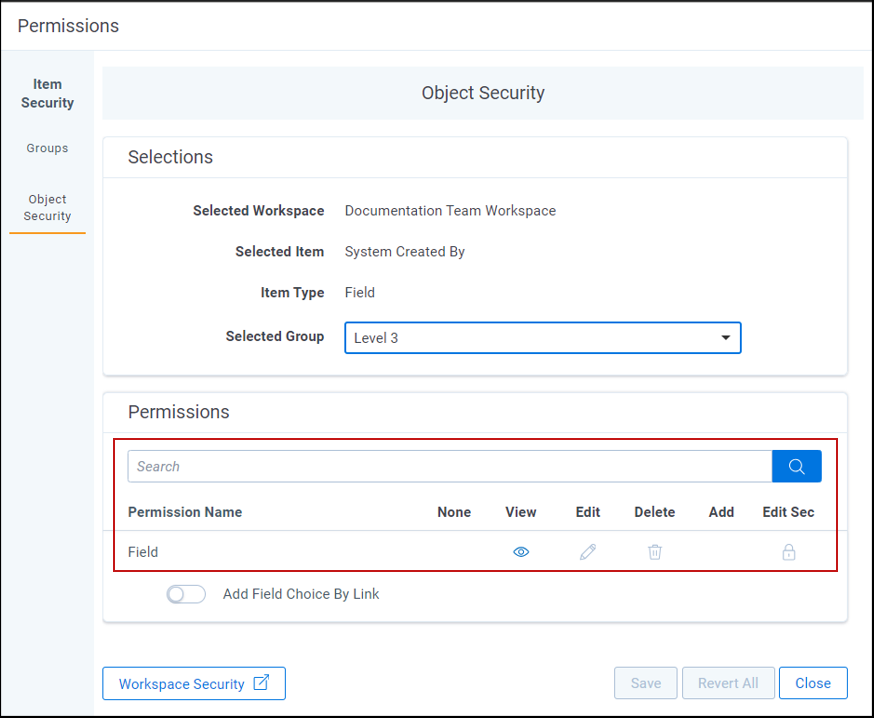Focus the permissions Search field
The width and height of the screenshot is (874, 718).
[x=450, y=466]
